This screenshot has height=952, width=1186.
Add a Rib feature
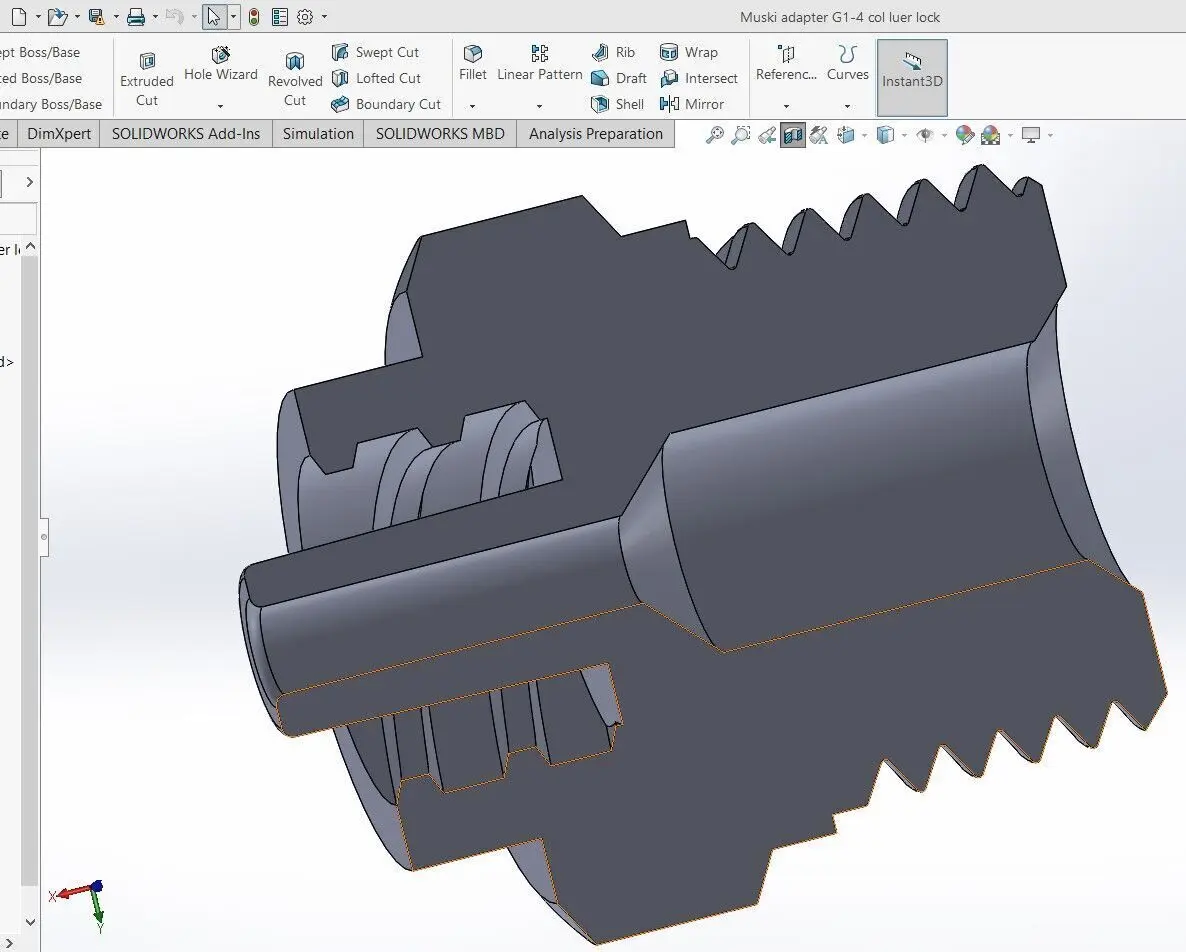pyautogui.click(x=613, y=52)
